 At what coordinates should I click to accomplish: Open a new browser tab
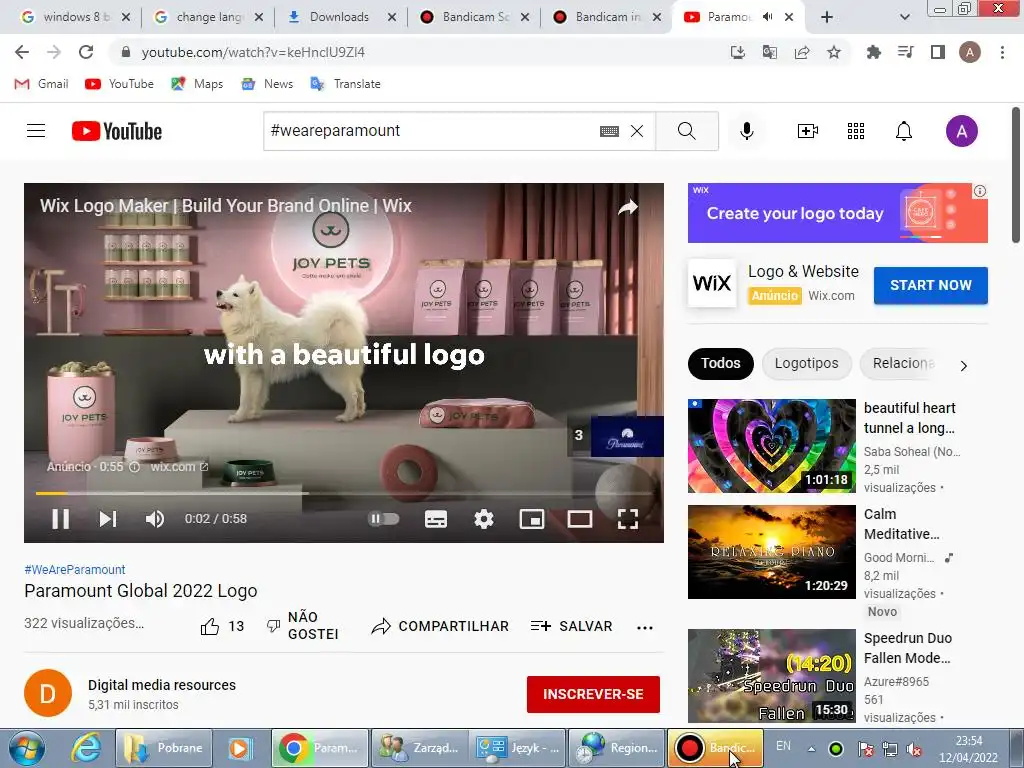tap(827, 17)
